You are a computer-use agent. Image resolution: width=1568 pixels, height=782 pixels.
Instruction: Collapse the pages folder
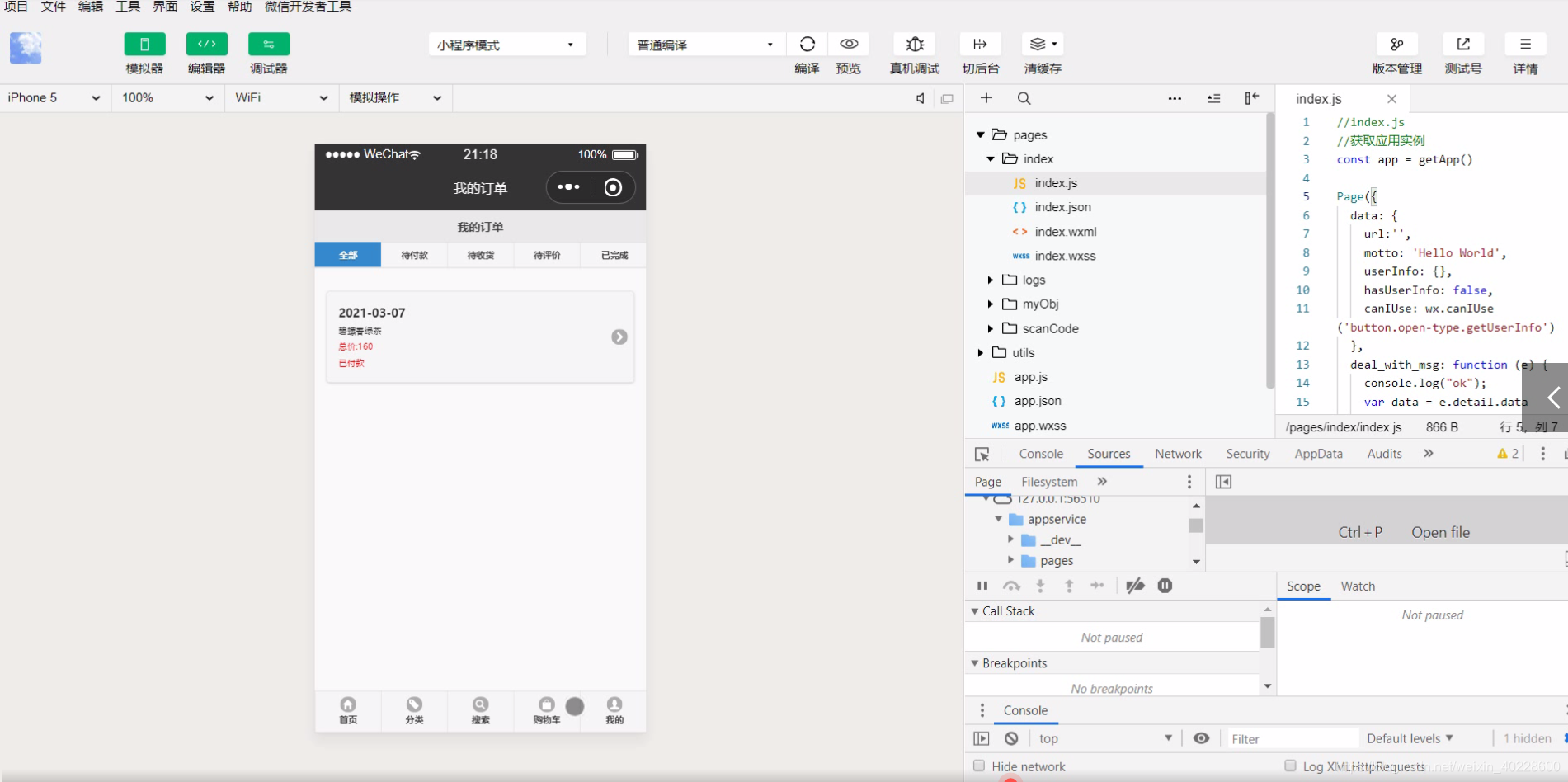click(x=981, y=135)
